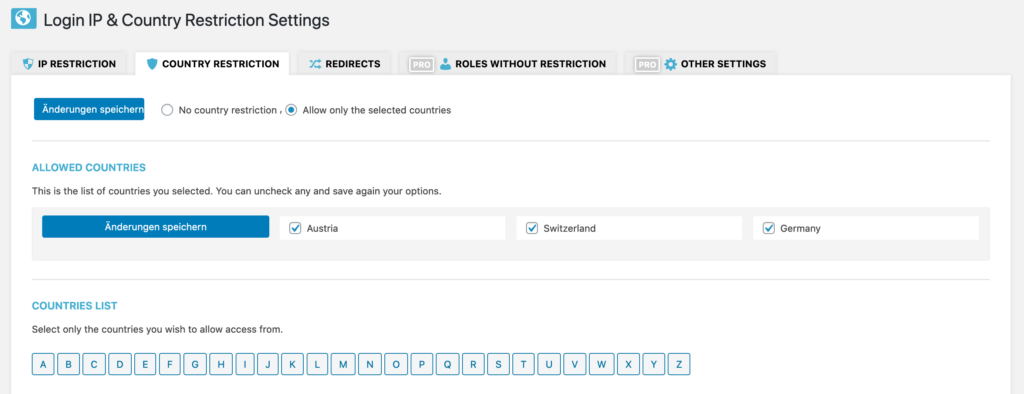This screenshot has width=1024, height=394.
Task: Filter countries by letter J
Action: [x=268, y=365]
